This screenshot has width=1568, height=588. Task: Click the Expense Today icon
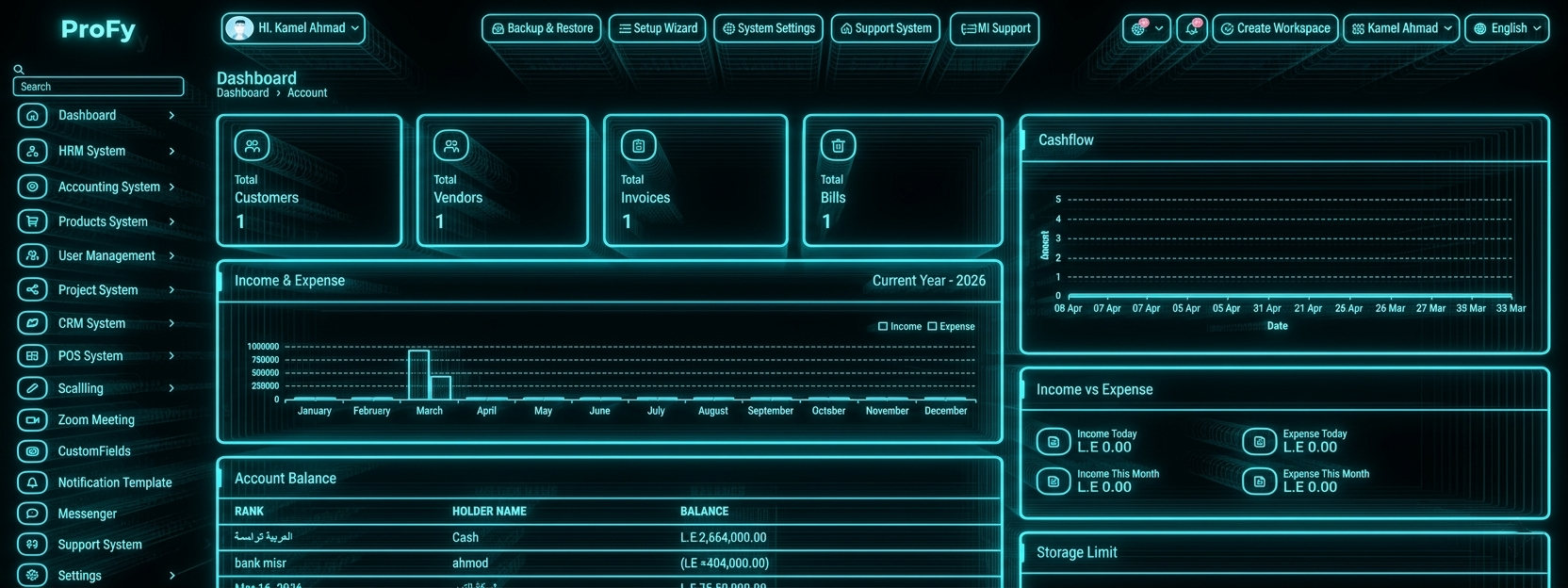tap(1259, 441)
